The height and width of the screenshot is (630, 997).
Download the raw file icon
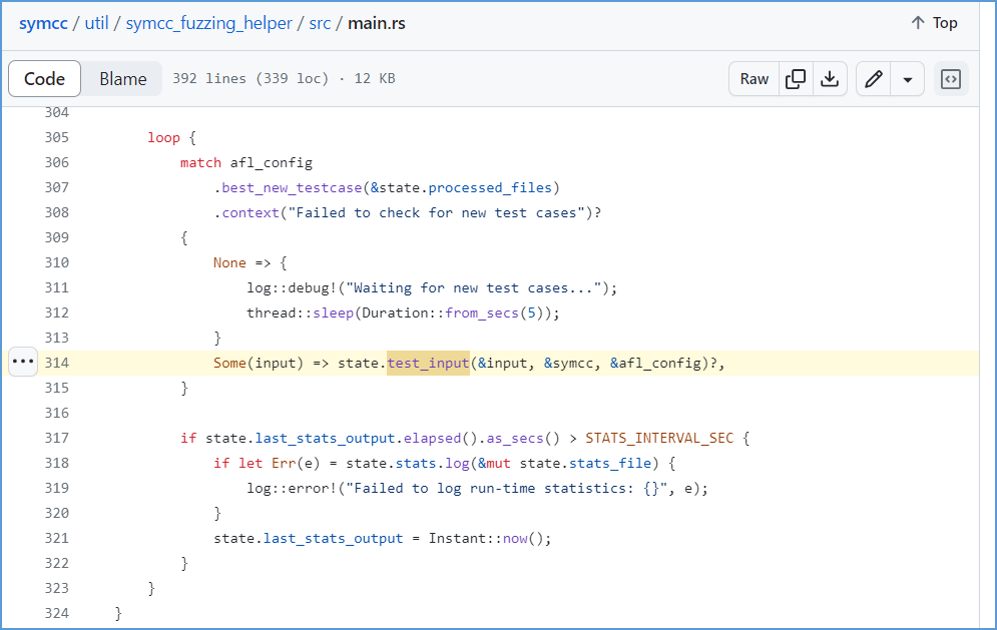[x=830, y=79]
